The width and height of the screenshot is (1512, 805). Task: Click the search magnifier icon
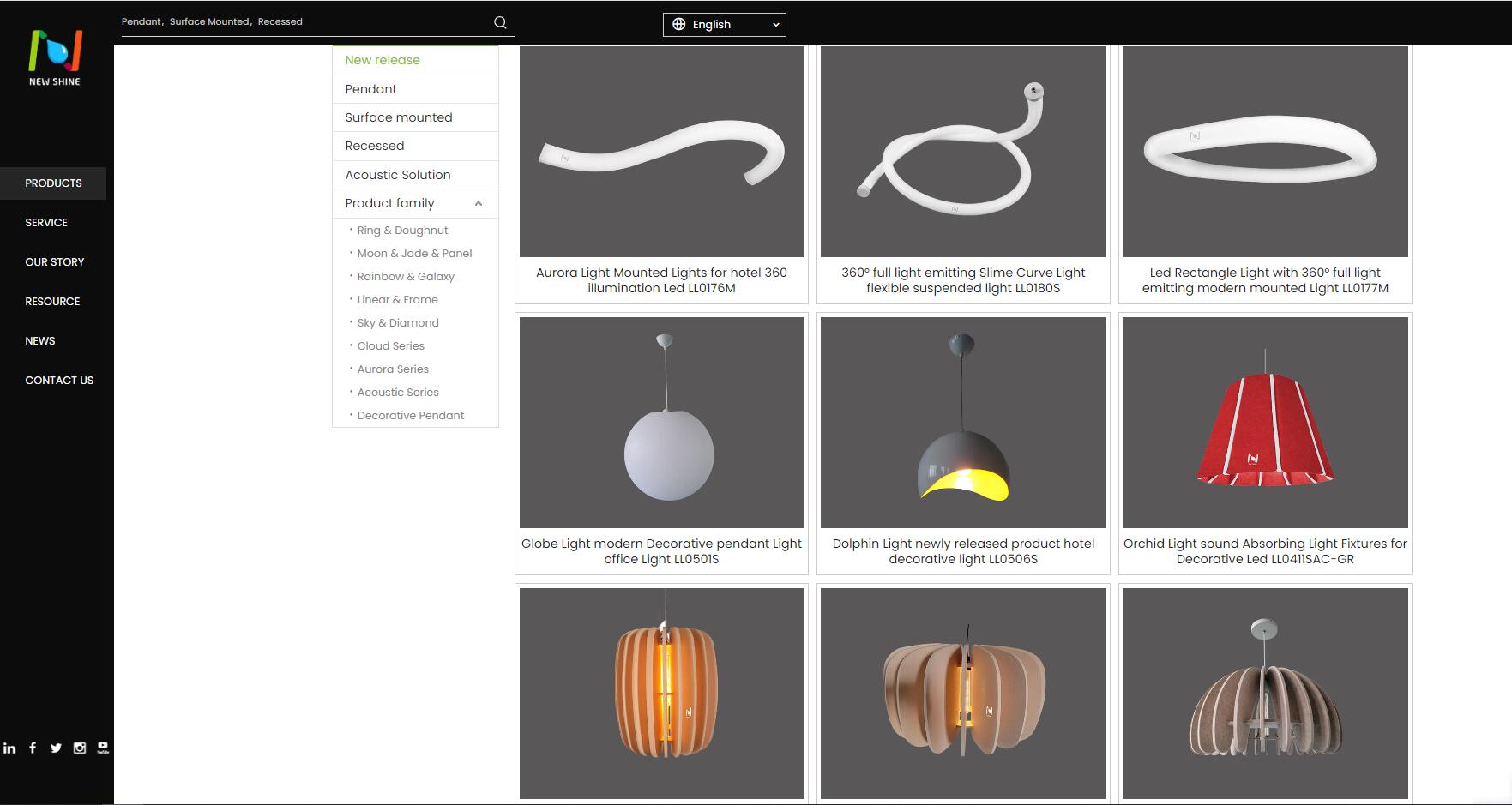[x=500, y=22]
